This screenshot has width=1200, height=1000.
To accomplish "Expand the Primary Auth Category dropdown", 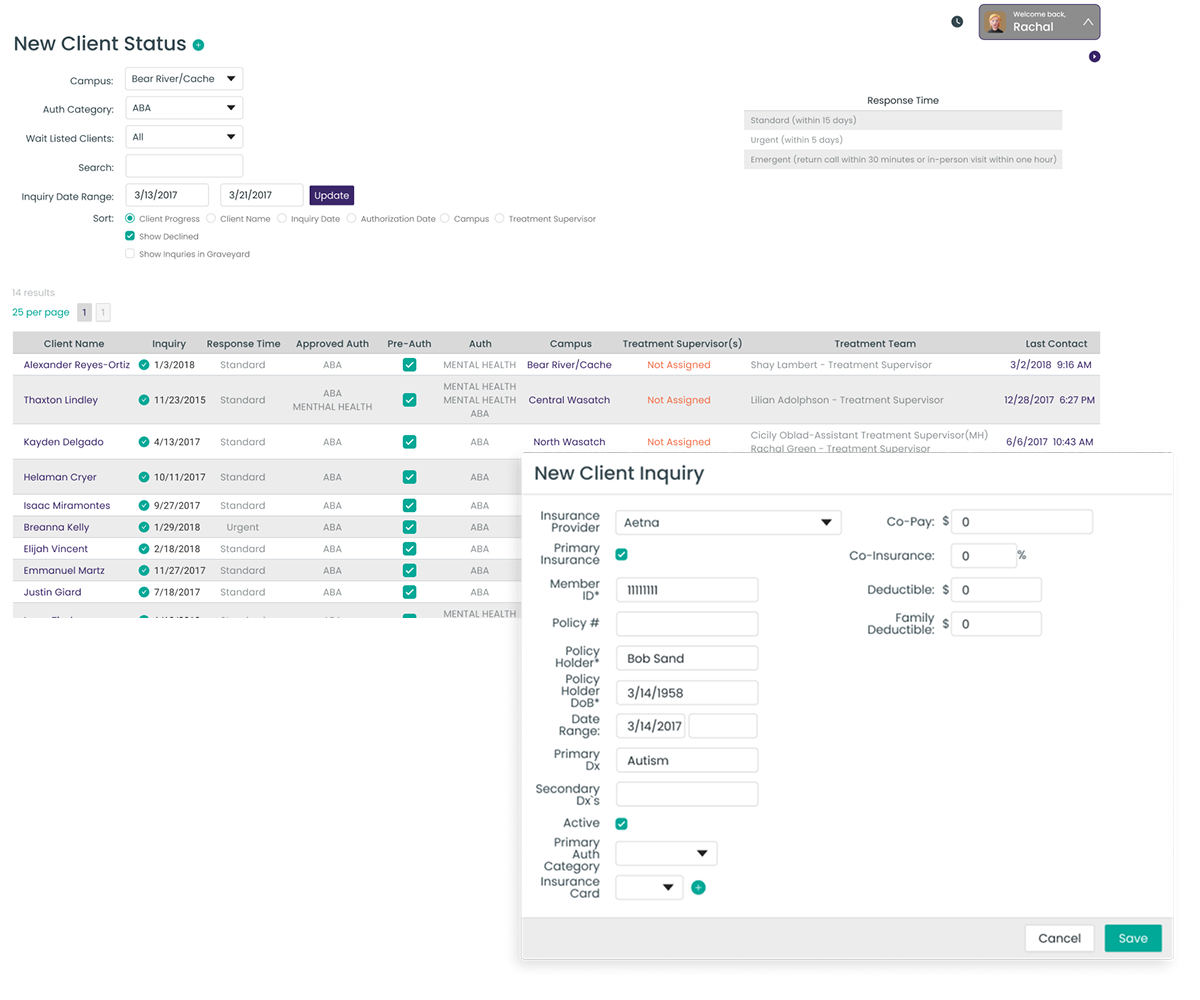I will [x=666, y=854].
